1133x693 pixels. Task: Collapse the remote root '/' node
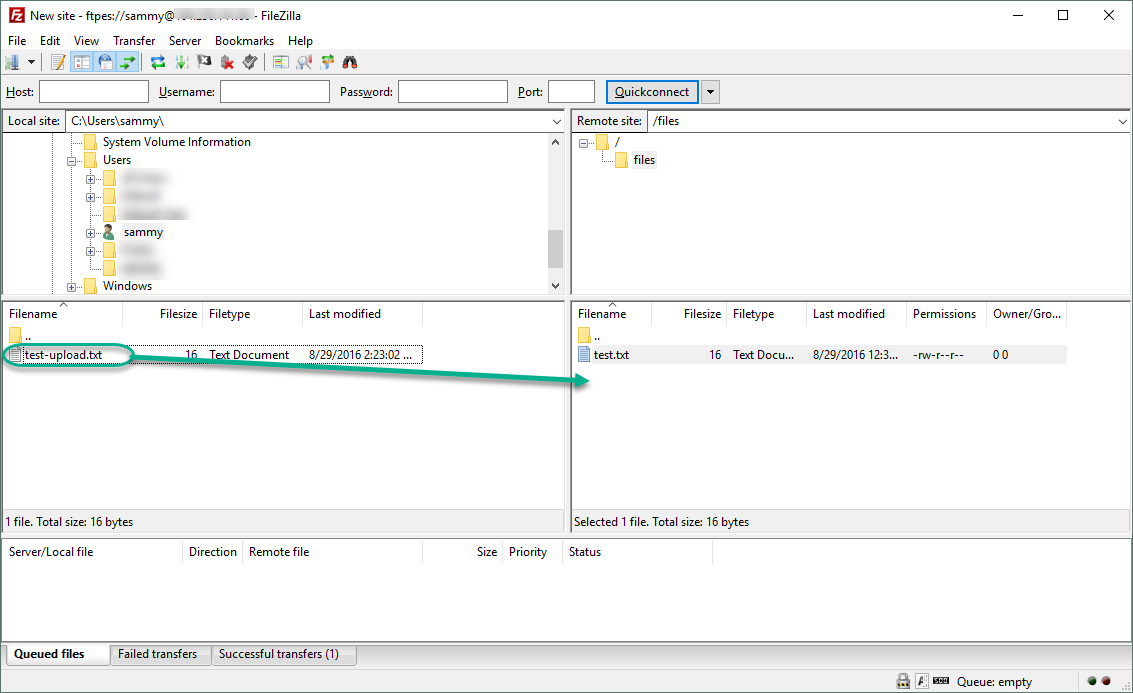point(583,143)
